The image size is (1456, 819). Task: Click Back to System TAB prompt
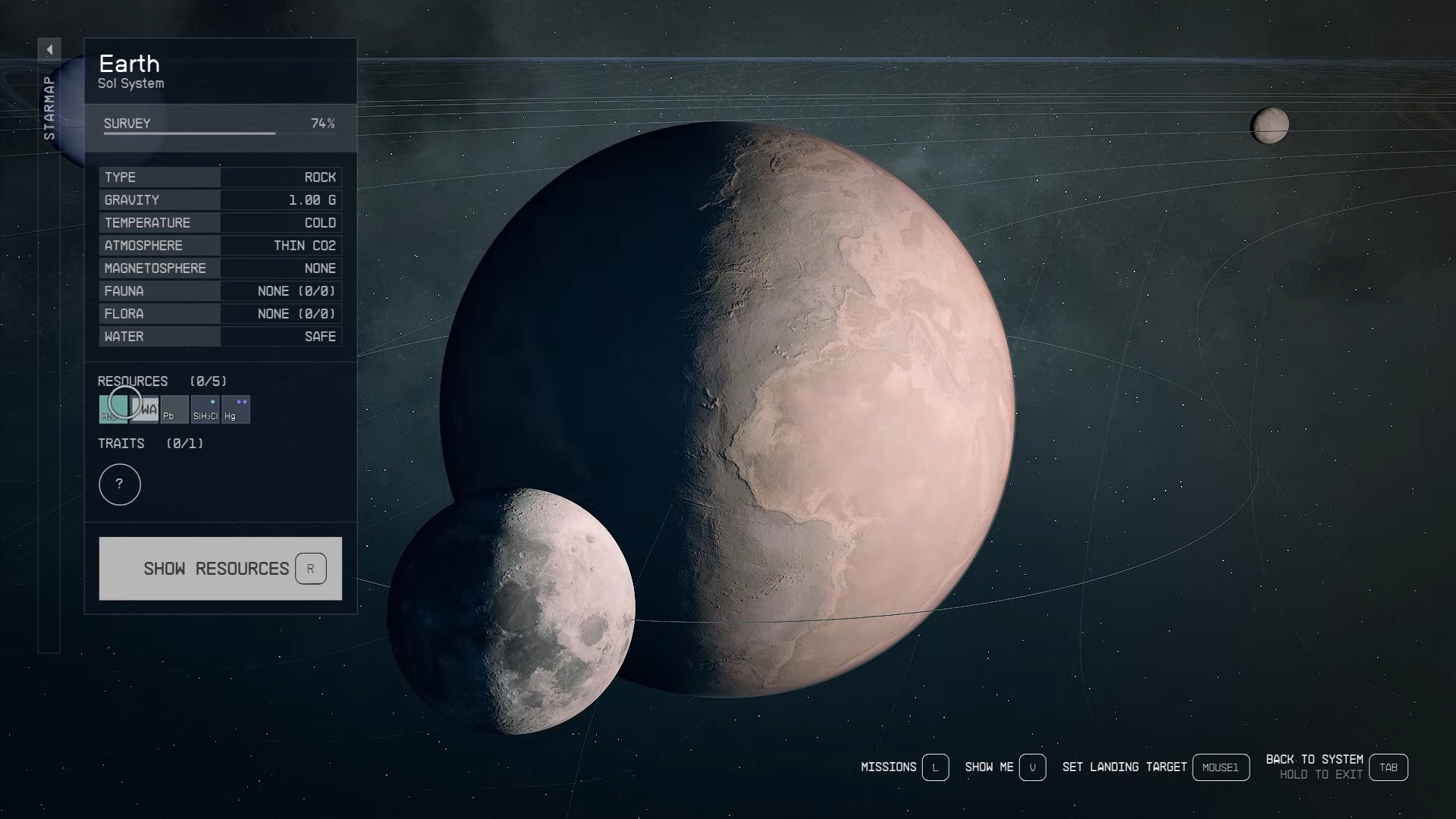[x=1337, y=767]
